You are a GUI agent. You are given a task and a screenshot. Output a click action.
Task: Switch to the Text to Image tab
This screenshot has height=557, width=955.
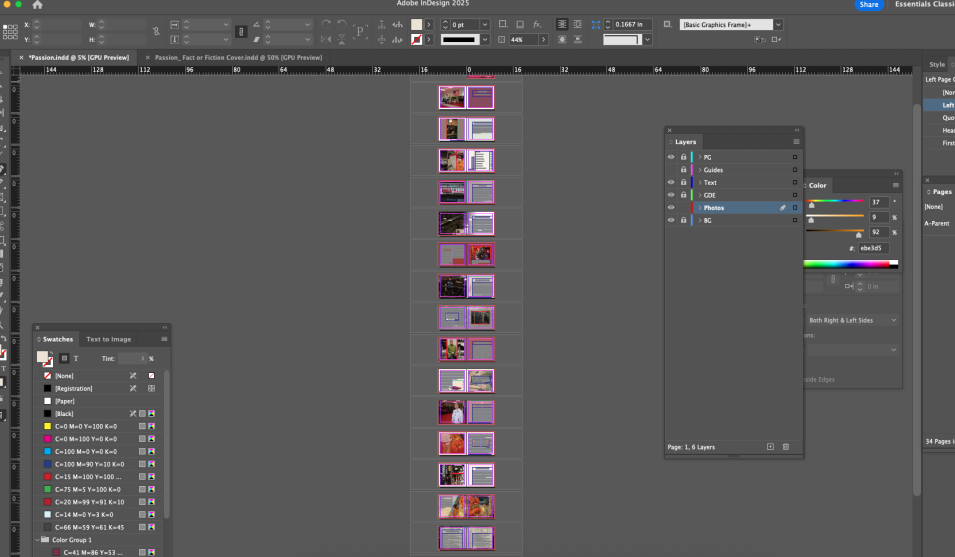click(108, 339)
